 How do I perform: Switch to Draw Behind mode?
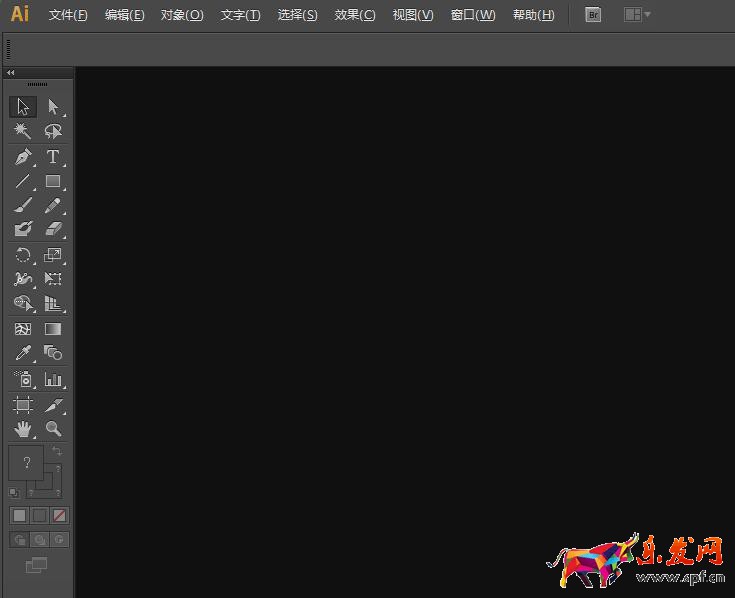[40, 540]
